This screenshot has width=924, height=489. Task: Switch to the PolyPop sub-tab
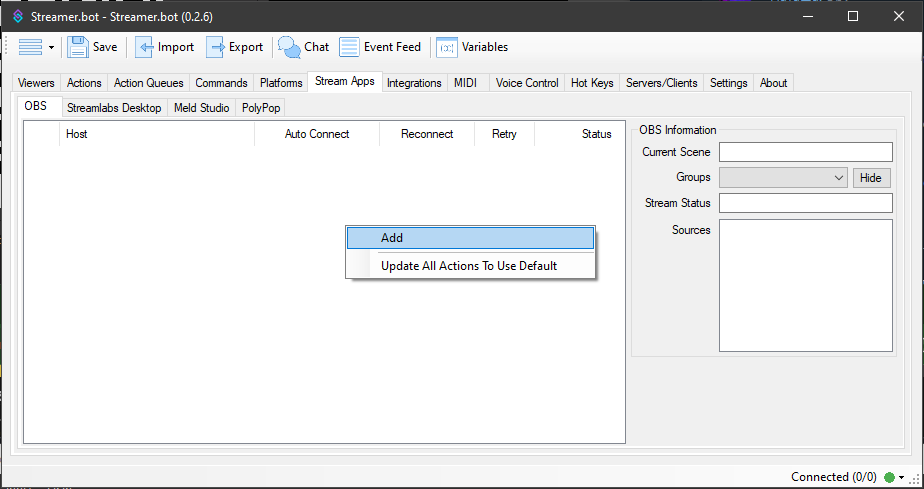pos(261,108)
